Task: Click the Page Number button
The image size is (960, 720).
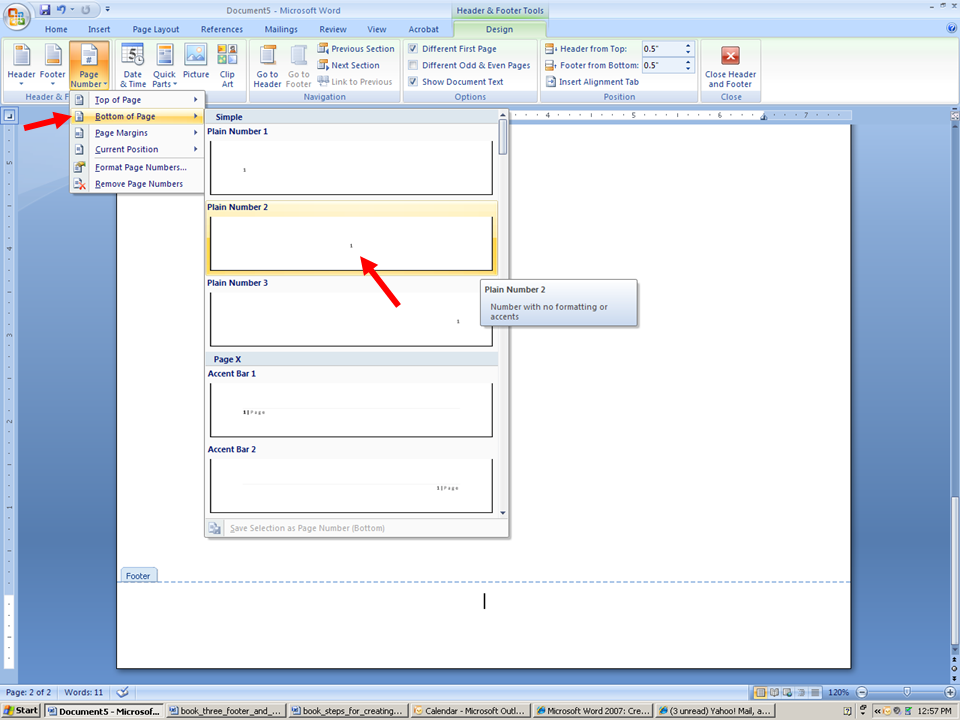Action: (89, 65)
